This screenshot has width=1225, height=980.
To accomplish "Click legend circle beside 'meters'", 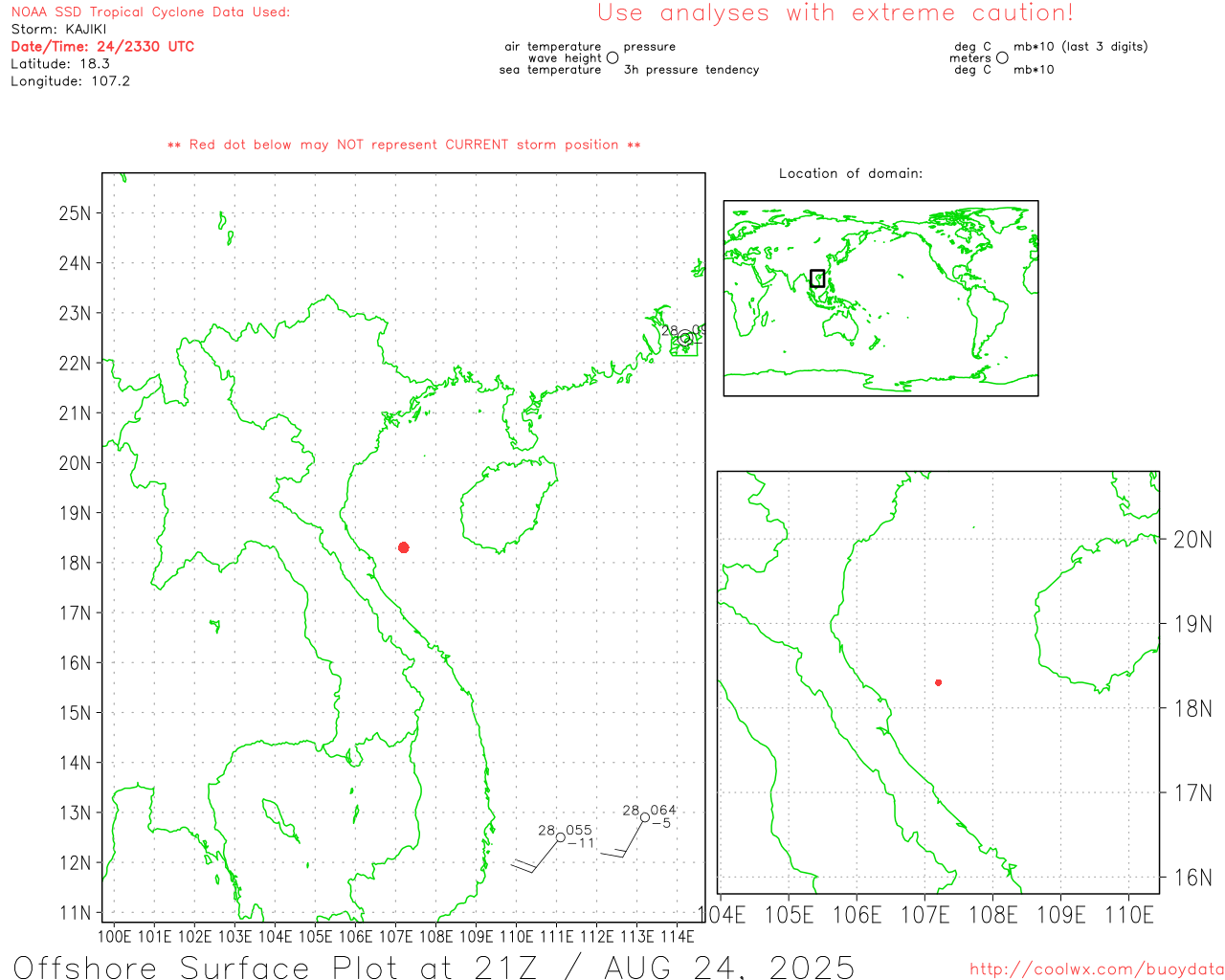I will pos(1002,58).
